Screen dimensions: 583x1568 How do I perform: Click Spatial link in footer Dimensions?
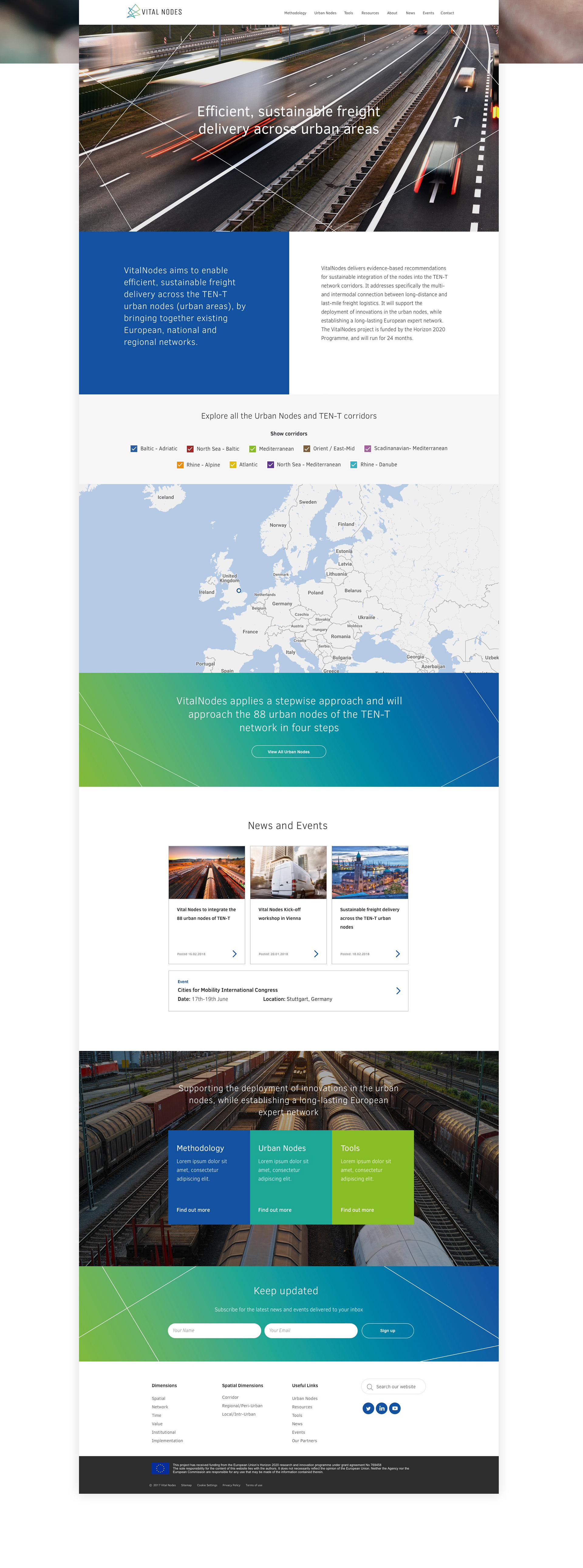(x=159, y=1398)
